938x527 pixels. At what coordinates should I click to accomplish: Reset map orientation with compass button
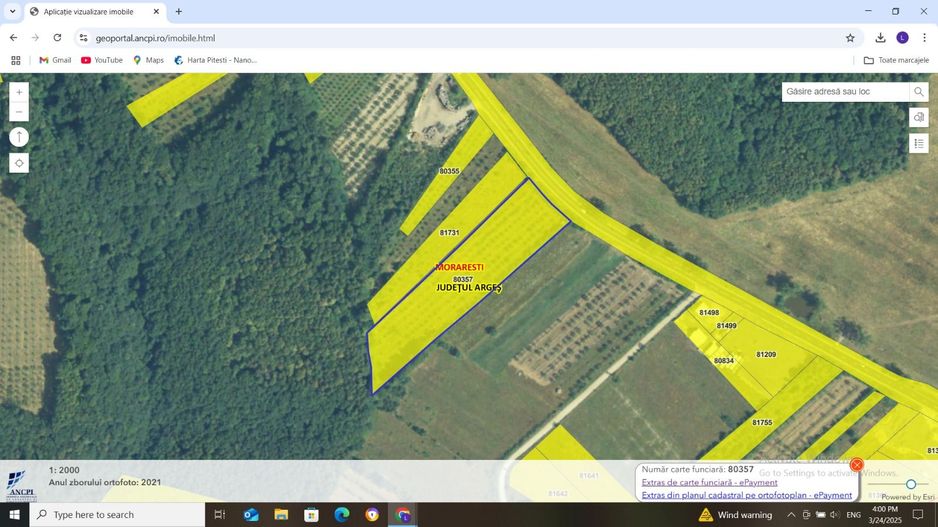(x=19, y=137)
